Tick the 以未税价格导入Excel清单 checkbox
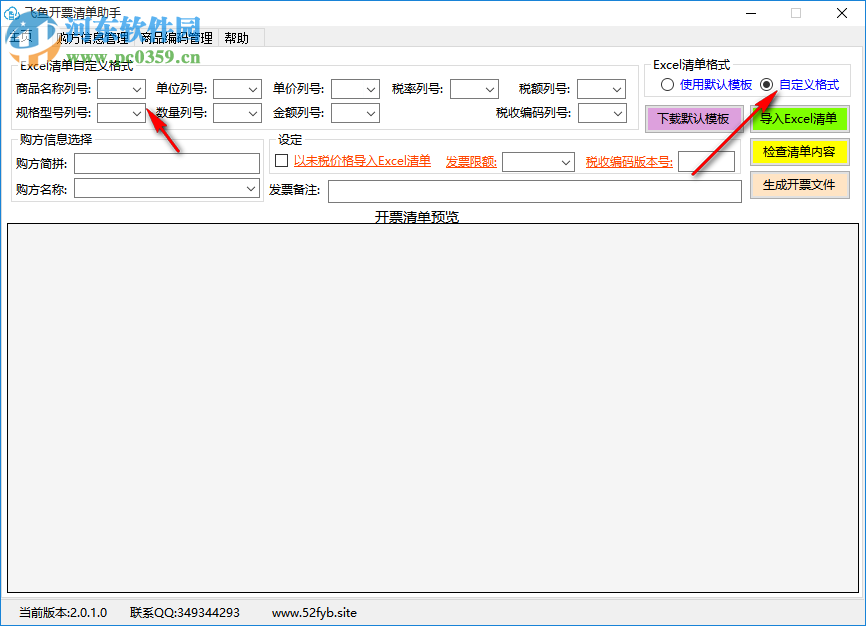The width and height of the screenshot is (866, 626). click(x=282, y=161)
